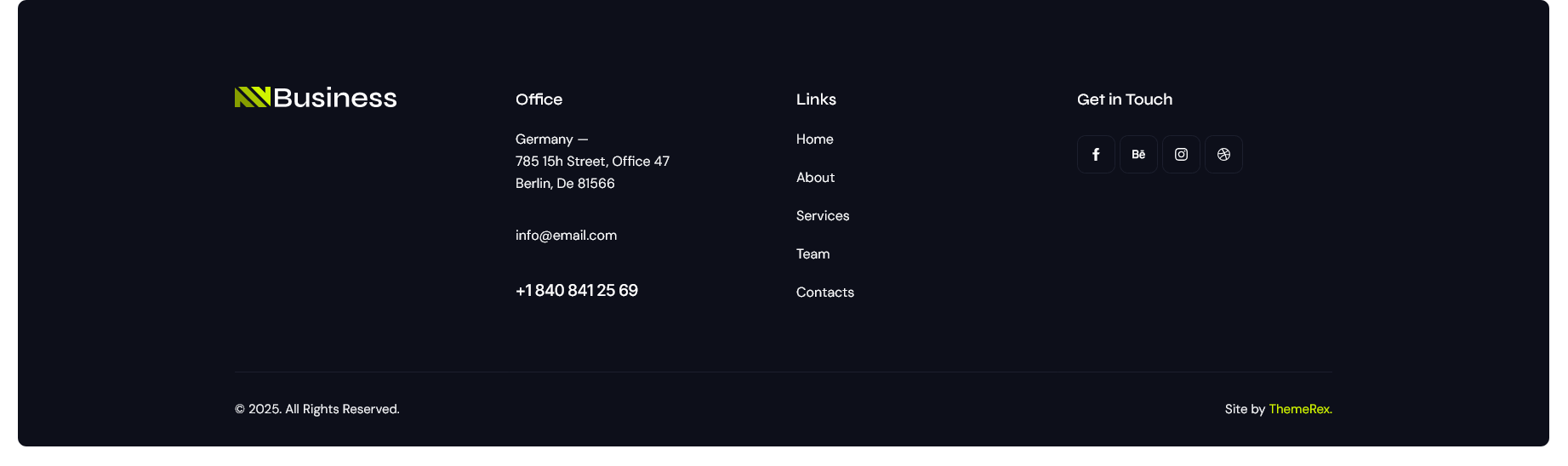Select the Team footer link
The height and width of the screenshot is (466, 1568).
tap(813, 254)
